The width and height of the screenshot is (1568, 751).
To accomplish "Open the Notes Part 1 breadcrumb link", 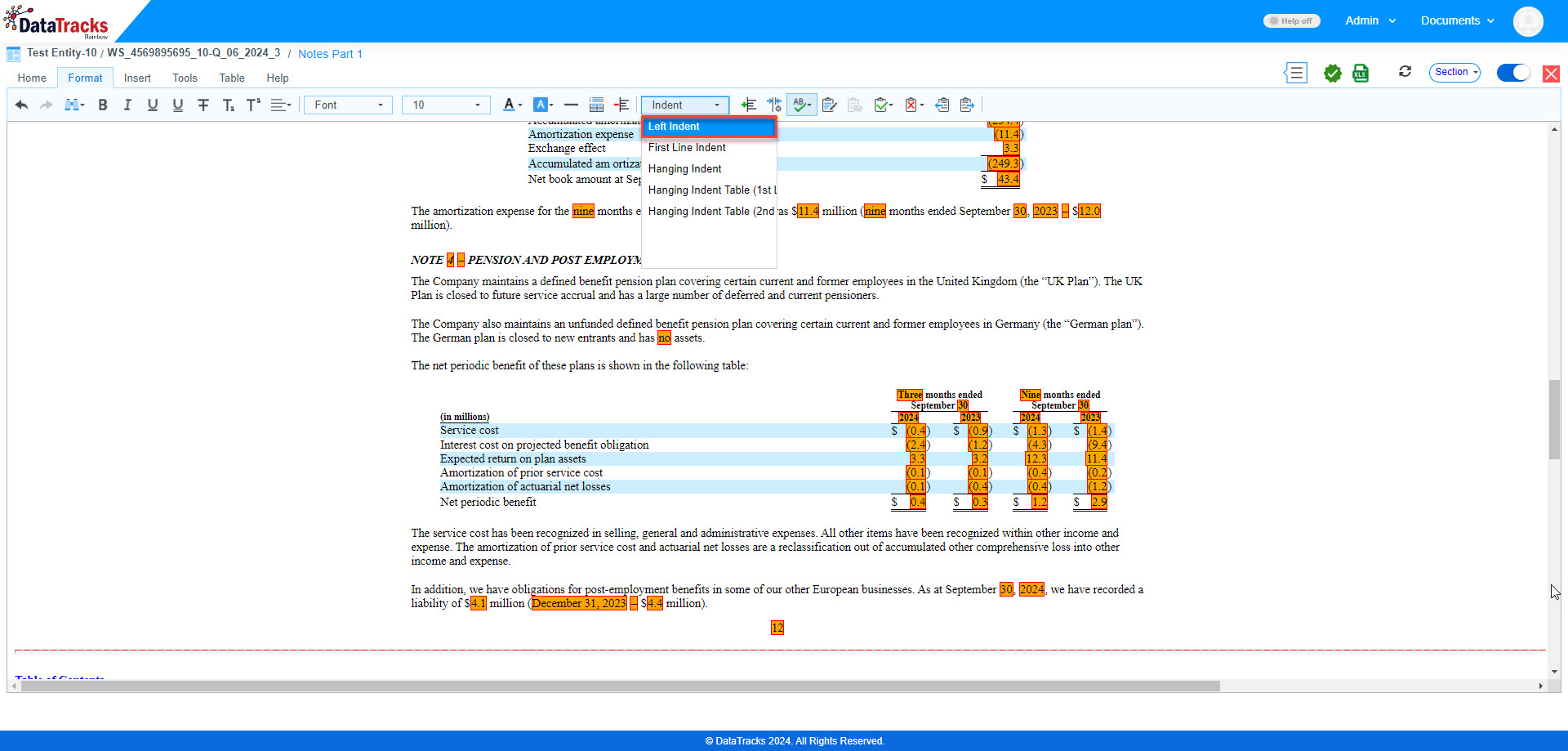I will point(330,54).
